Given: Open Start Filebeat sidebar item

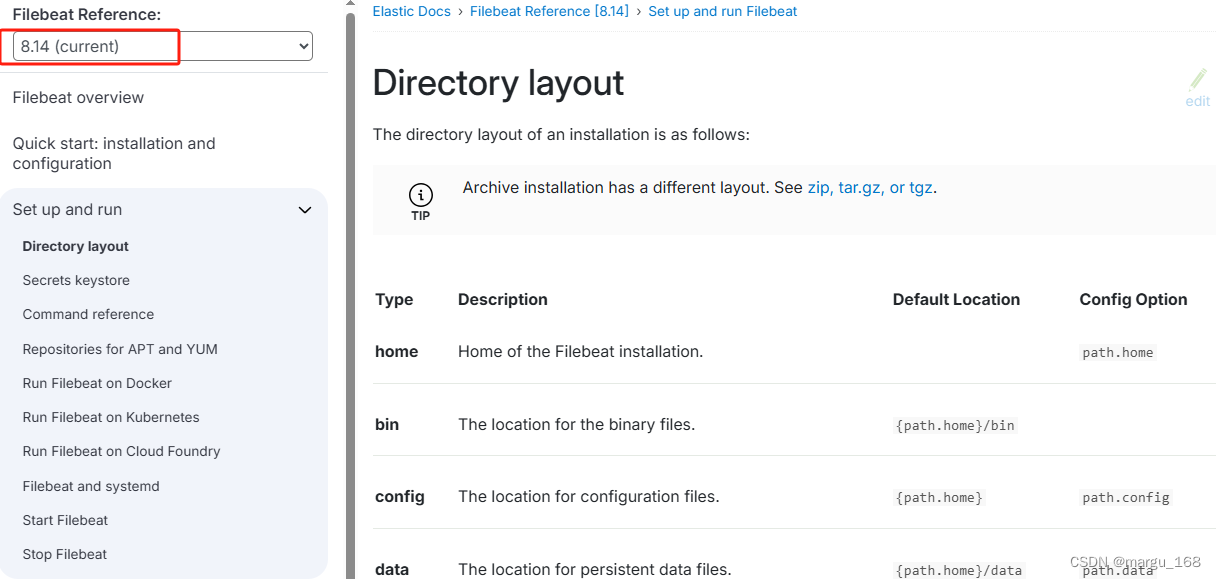Looking at the screenshot, I should pyautogui.click(x=65, y=520).
